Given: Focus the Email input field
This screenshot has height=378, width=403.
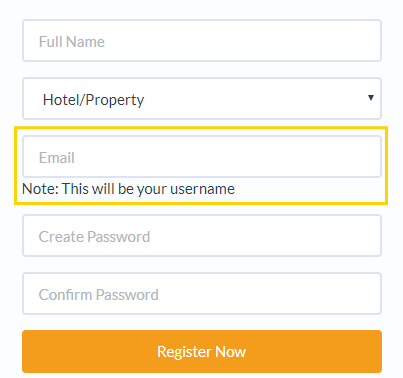Looking at the screenshot, I should (202, 157).
